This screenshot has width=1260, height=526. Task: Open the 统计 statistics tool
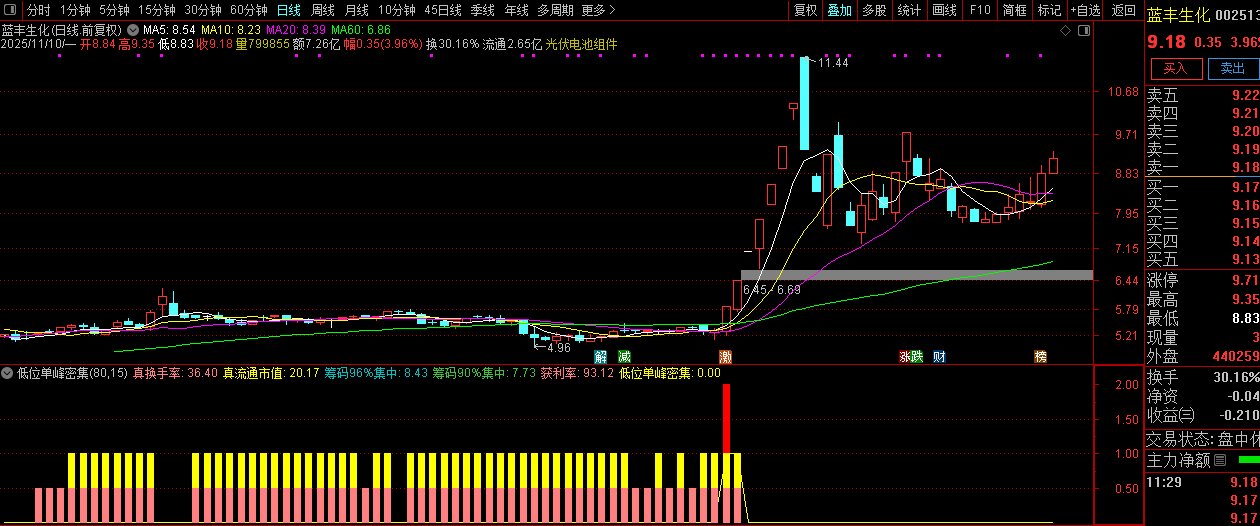pyautogui.click(x=909, y=10)
